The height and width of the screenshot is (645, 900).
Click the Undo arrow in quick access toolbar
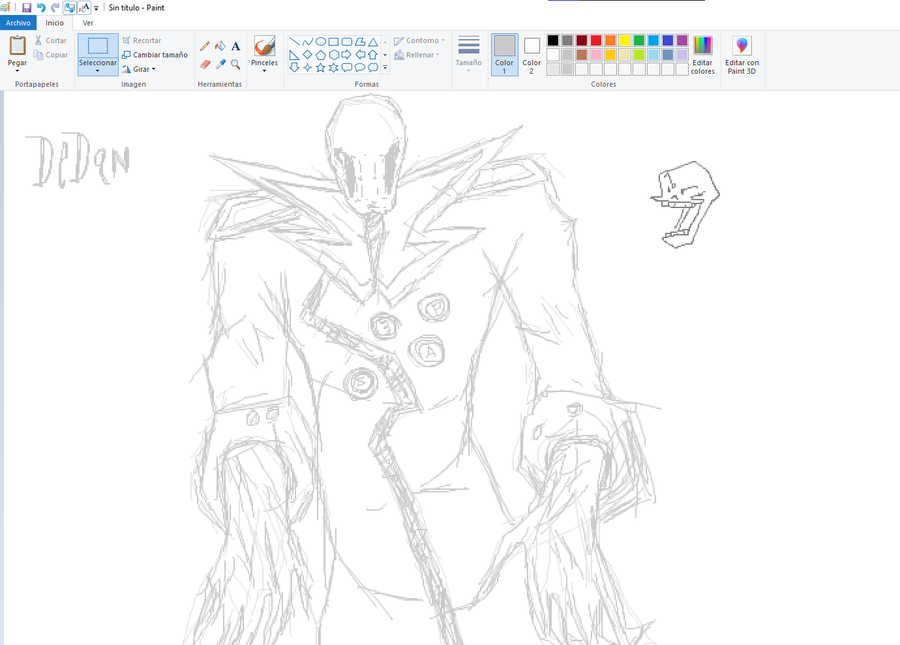click(x=41, y=7)
